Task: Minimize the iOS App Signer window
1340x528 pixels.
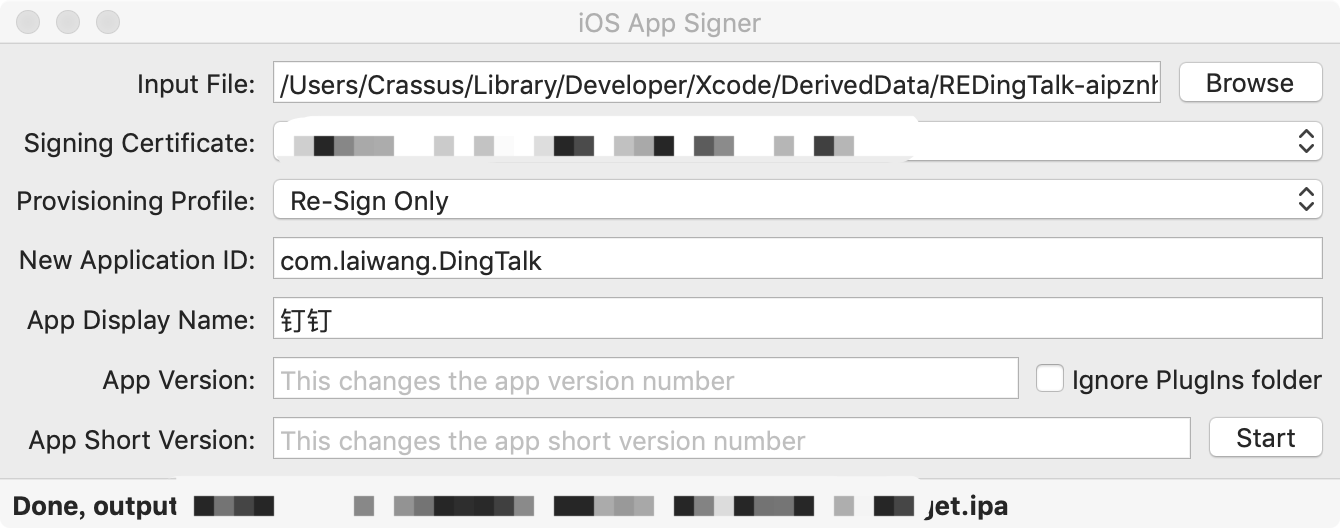Action: coord(68,21)
